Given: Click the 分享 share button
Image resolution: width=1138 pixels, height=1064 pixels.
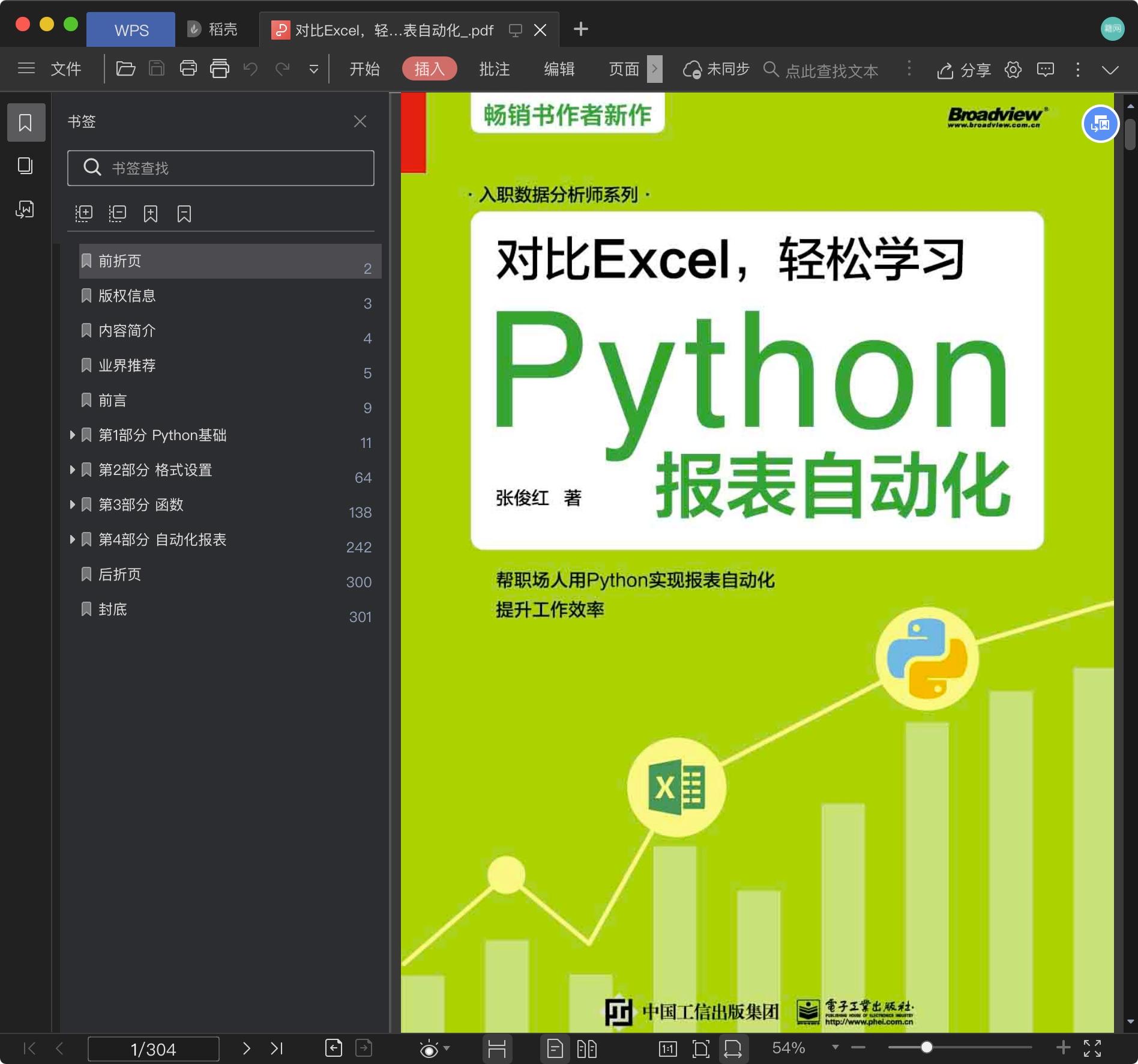Looking at the screenshot, I should (964, 70).
